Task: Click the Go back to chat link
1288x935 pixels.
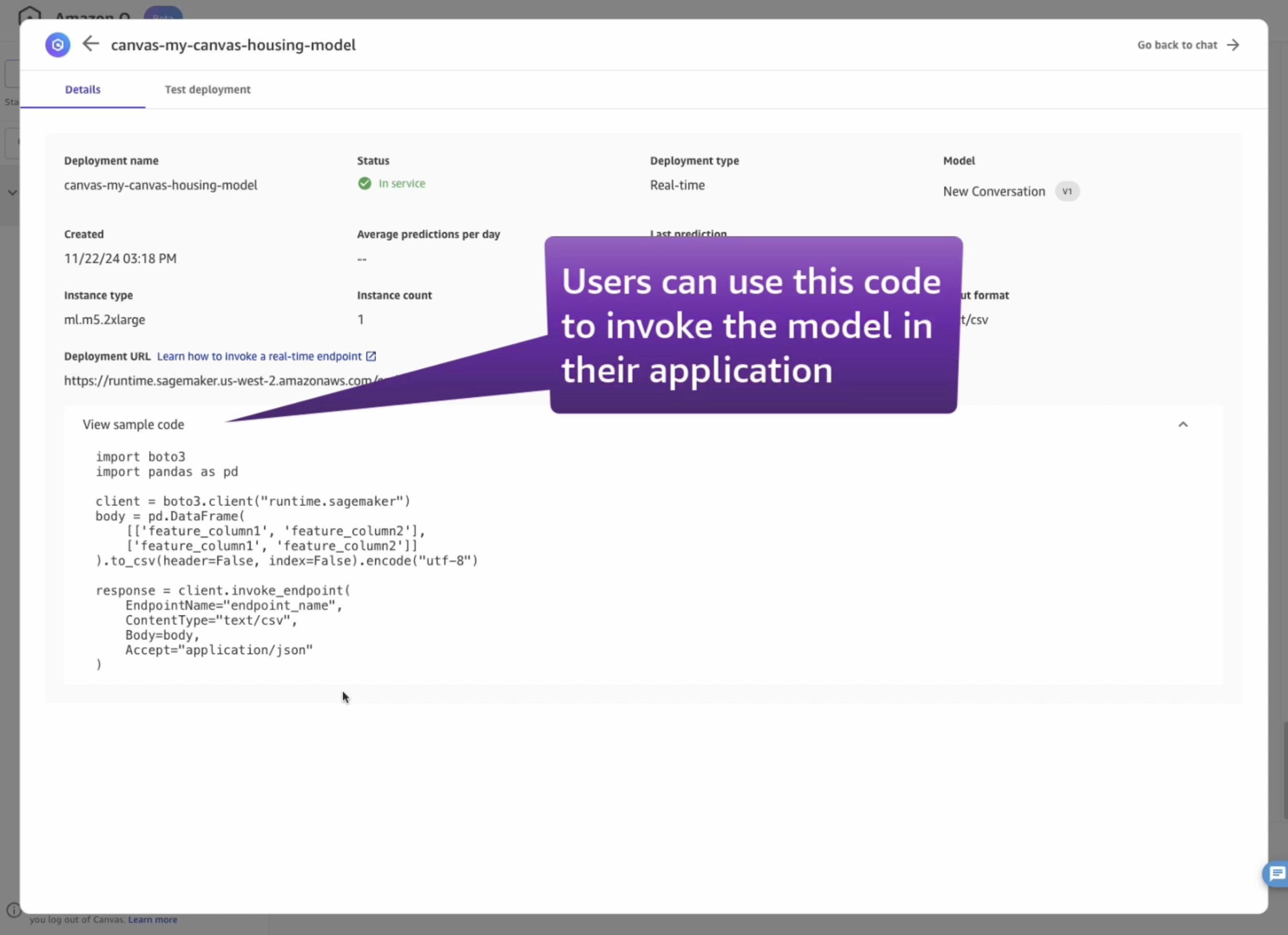Action: click(x=1188, y=45)
